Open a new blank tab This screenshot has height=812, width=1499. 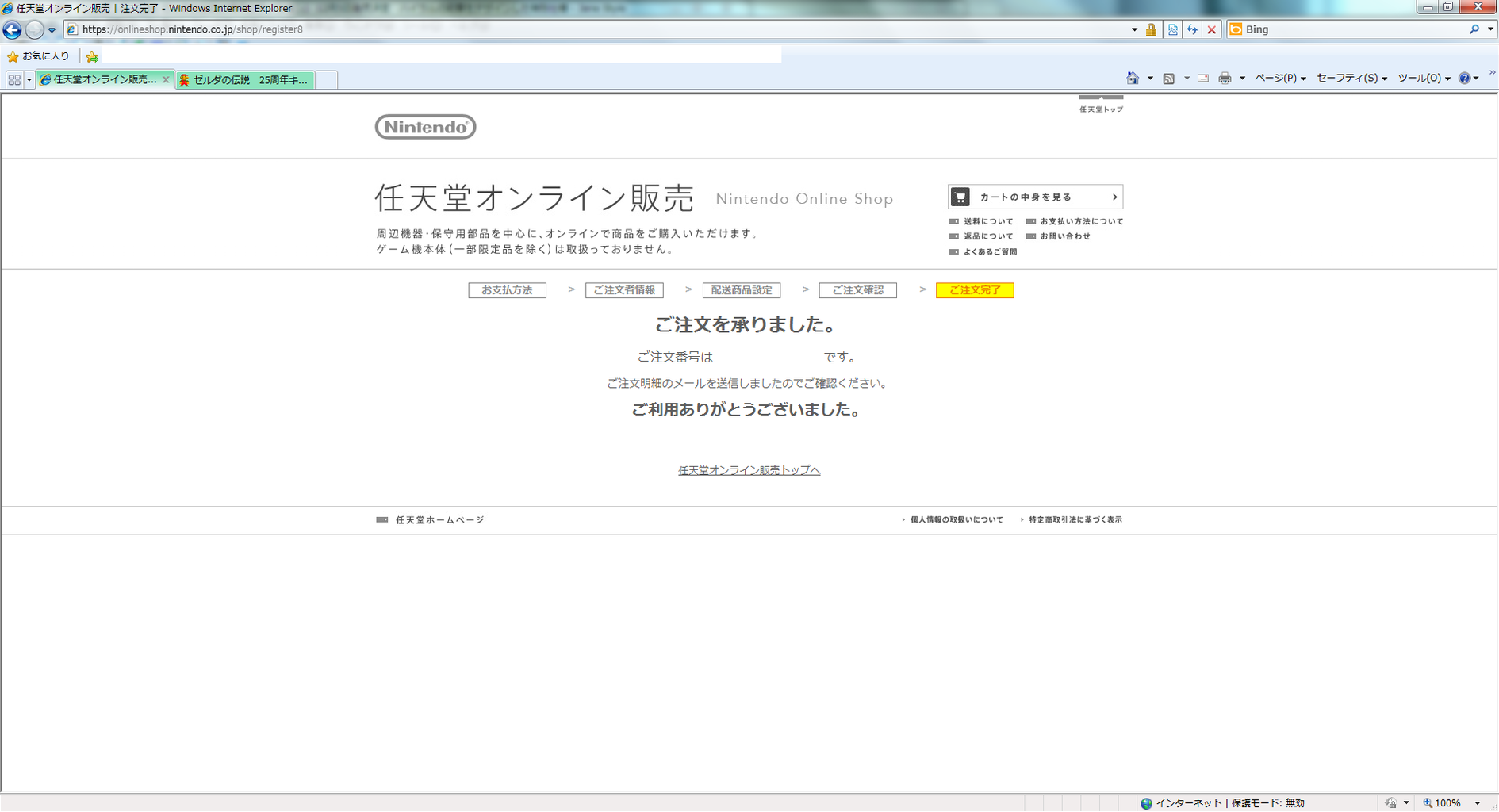[x=327, y=79]
